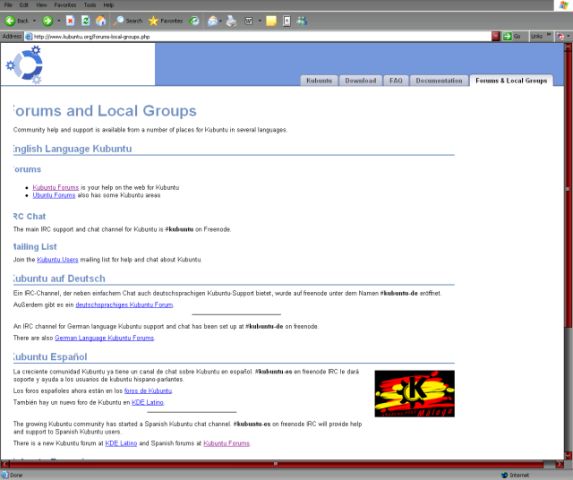Open the Mail envelope icon
Image resolution: width=573 pixels, height=480 pixels.
tap(212, 21)
